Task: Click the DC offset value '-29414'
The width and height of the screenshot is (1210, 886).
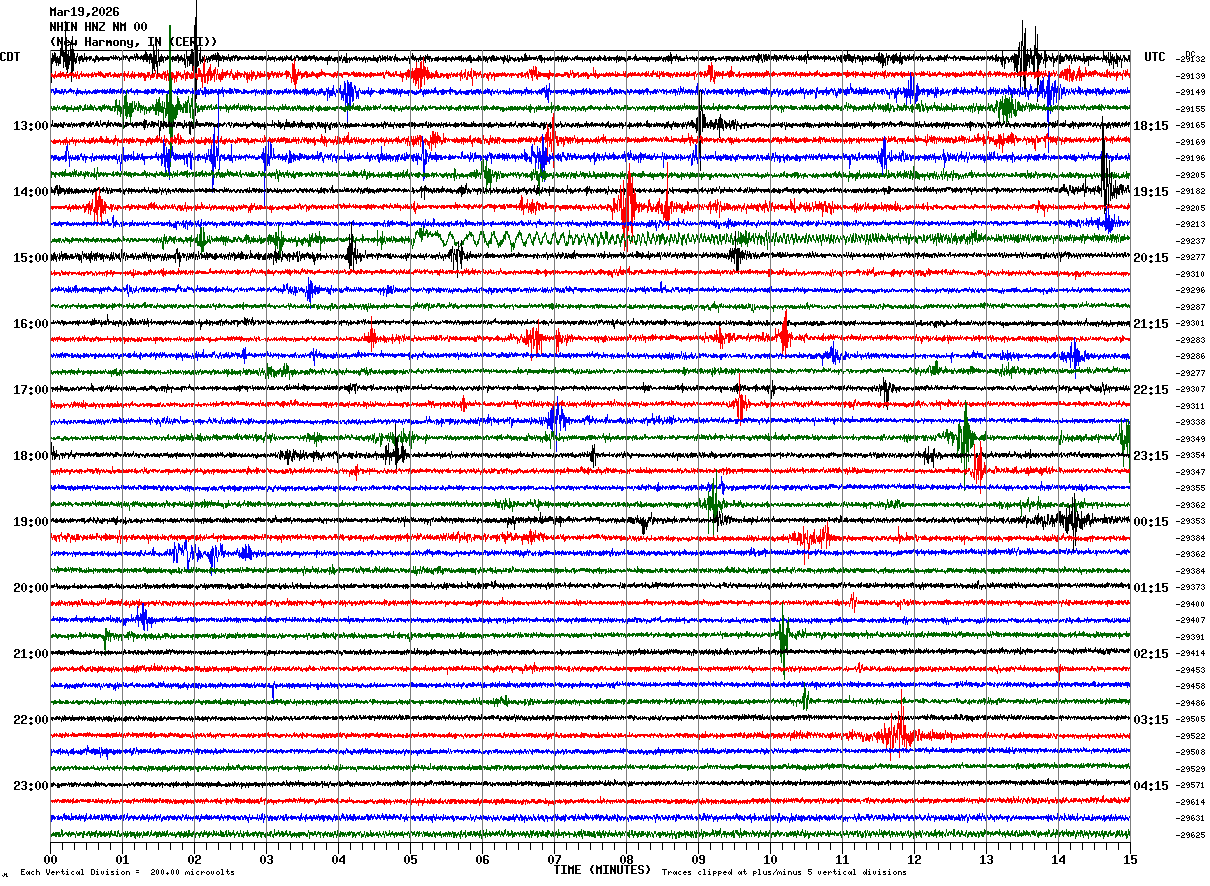Action: pyautogui.click(x=1191, y=654)
